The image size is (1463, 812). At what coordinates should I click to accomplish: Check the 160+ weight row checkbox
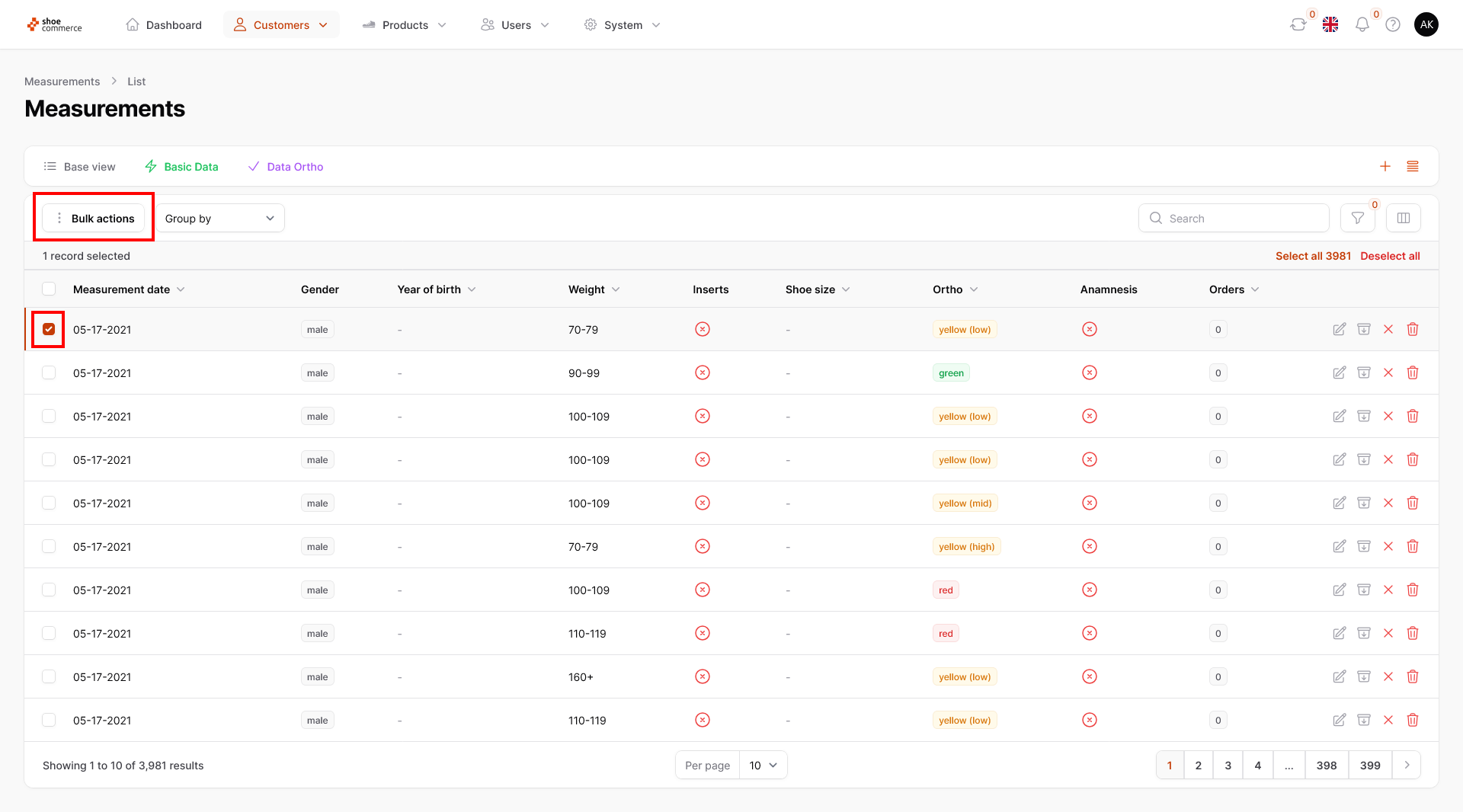[x=49, y=677]
